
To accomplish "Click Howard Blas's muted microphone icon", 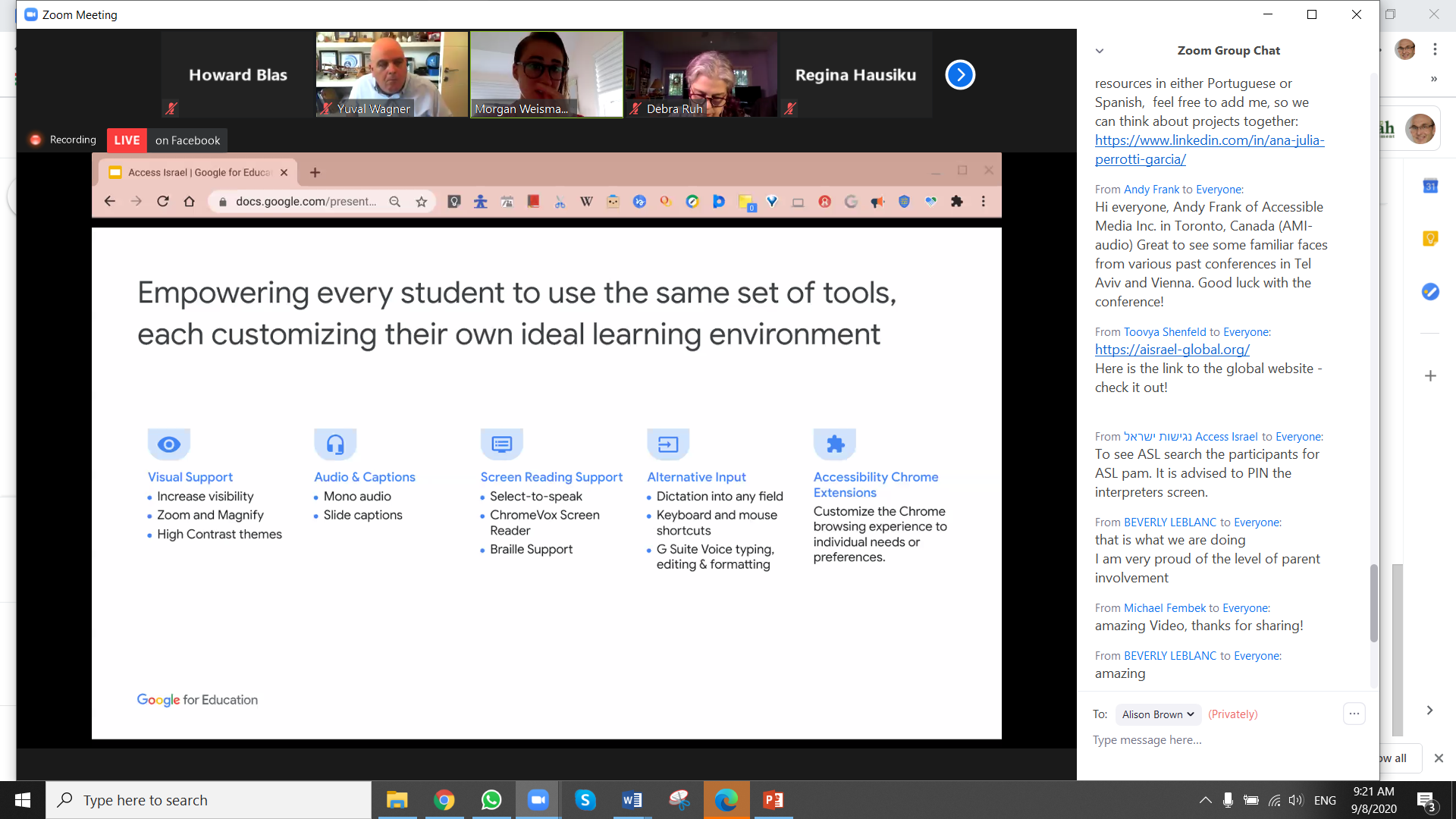I will (x=171, y=108).
